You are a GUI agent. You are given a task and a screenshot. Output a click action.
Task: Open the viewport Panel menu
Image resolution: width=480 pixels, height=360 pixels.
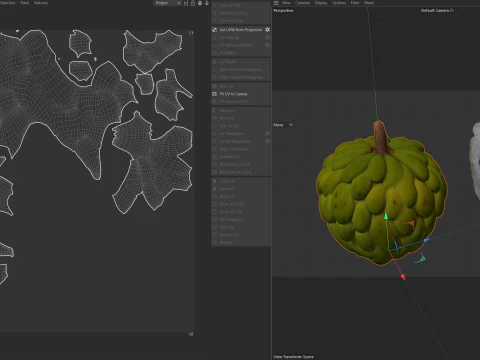(369, 3)
